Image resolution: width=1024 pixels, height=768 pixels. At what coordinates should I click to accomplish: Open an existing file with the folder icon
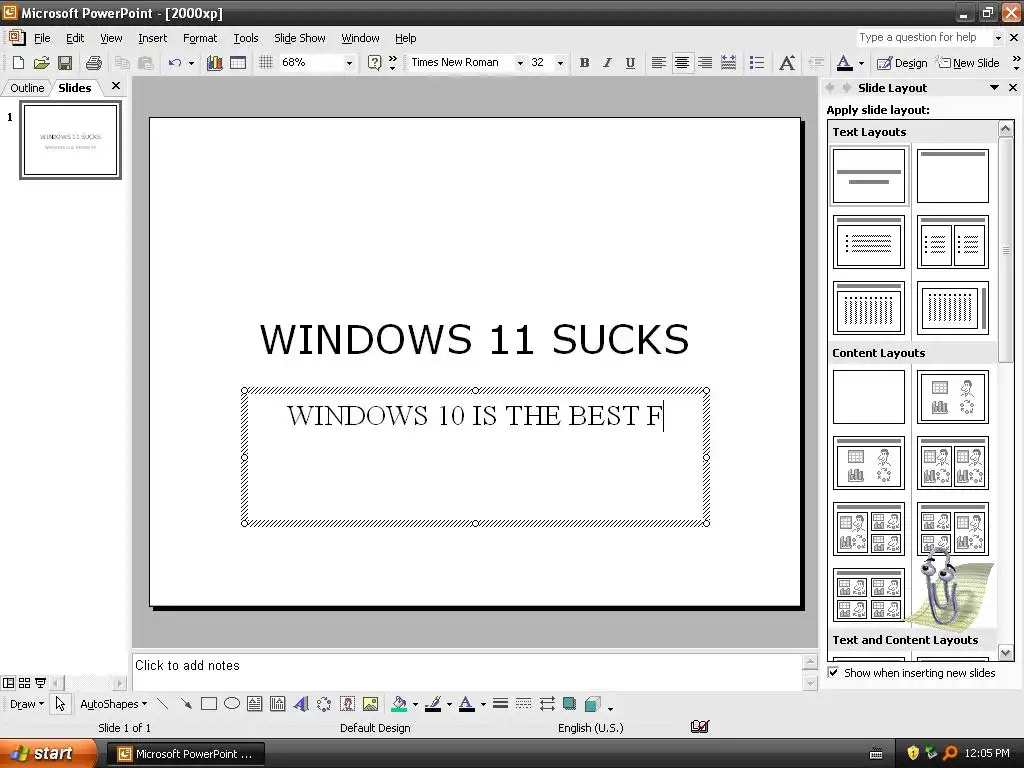click(42, 63)
